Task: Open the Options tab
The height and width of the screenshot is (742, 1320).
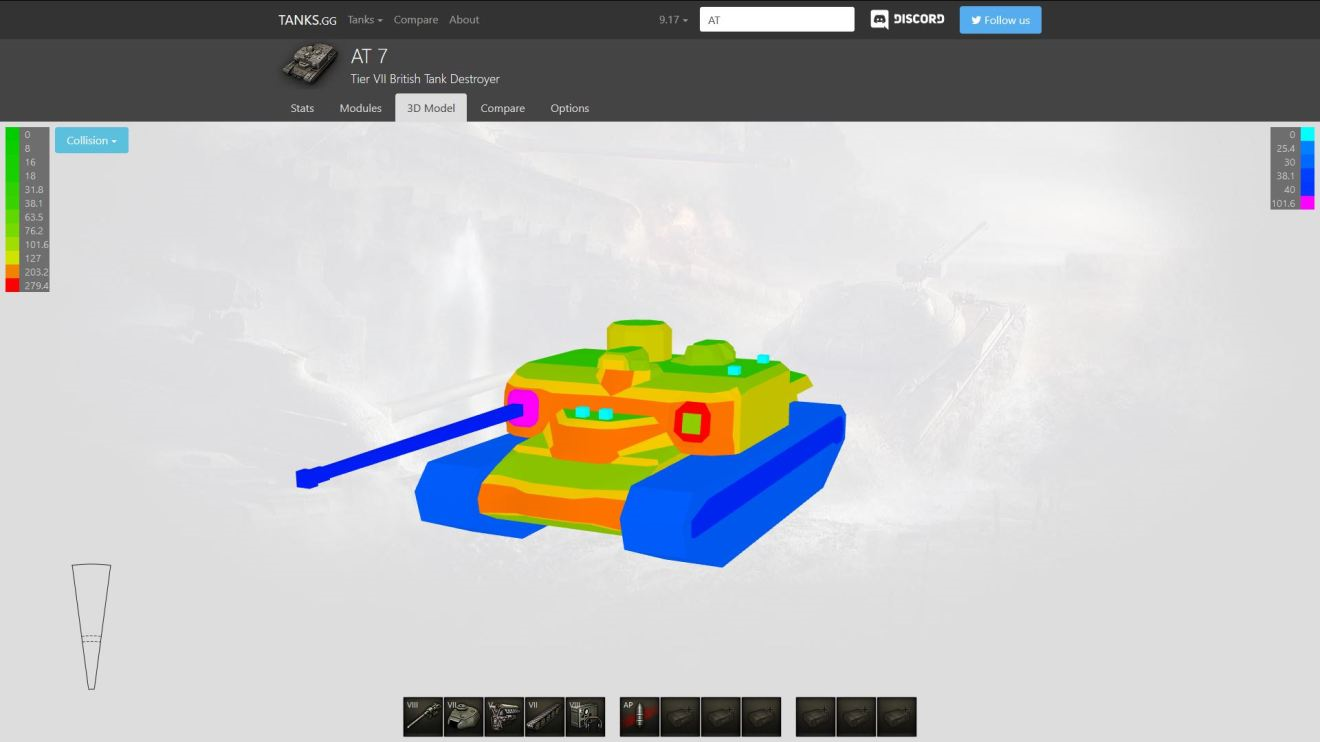Action: point(569,108)
